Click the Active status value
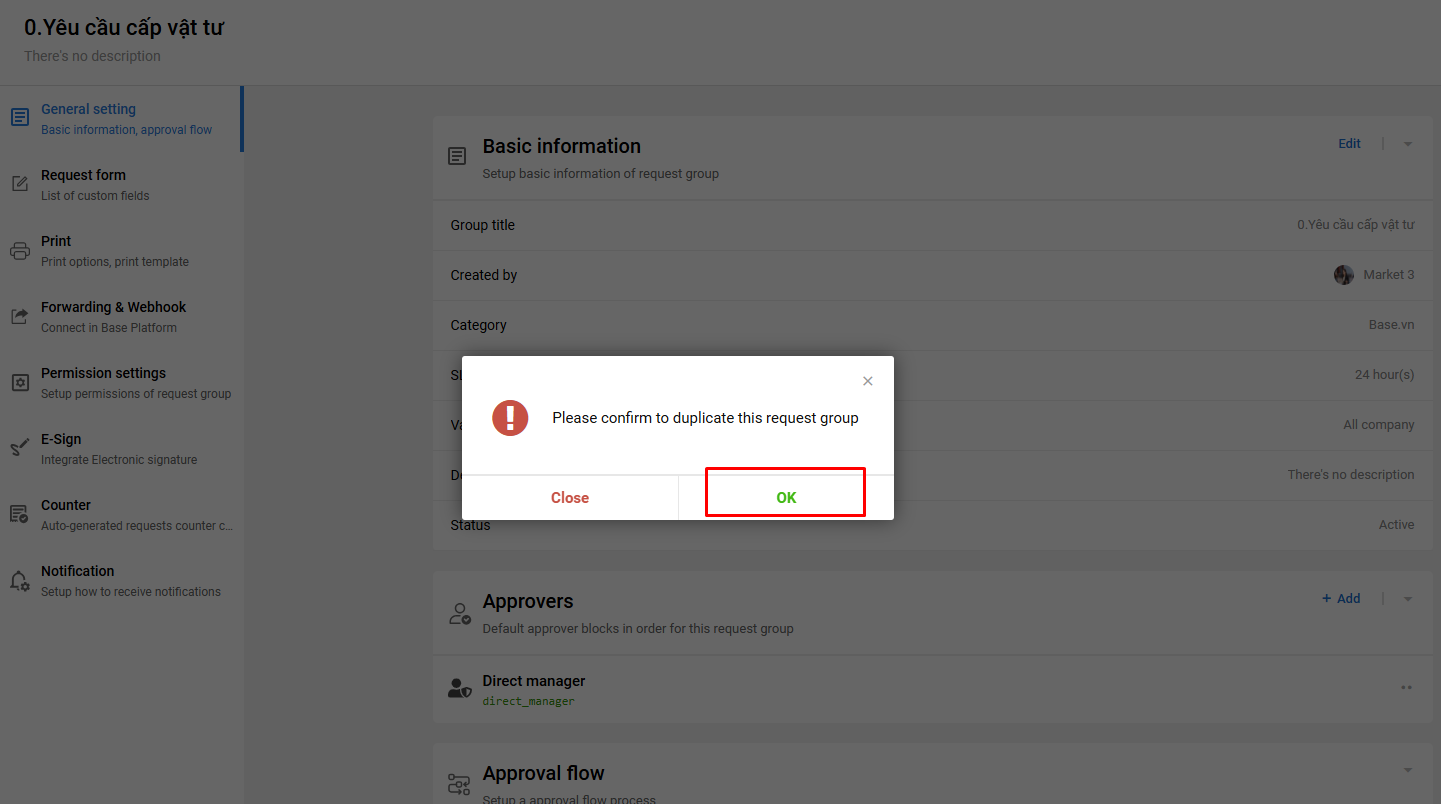 click(1396, 525)
